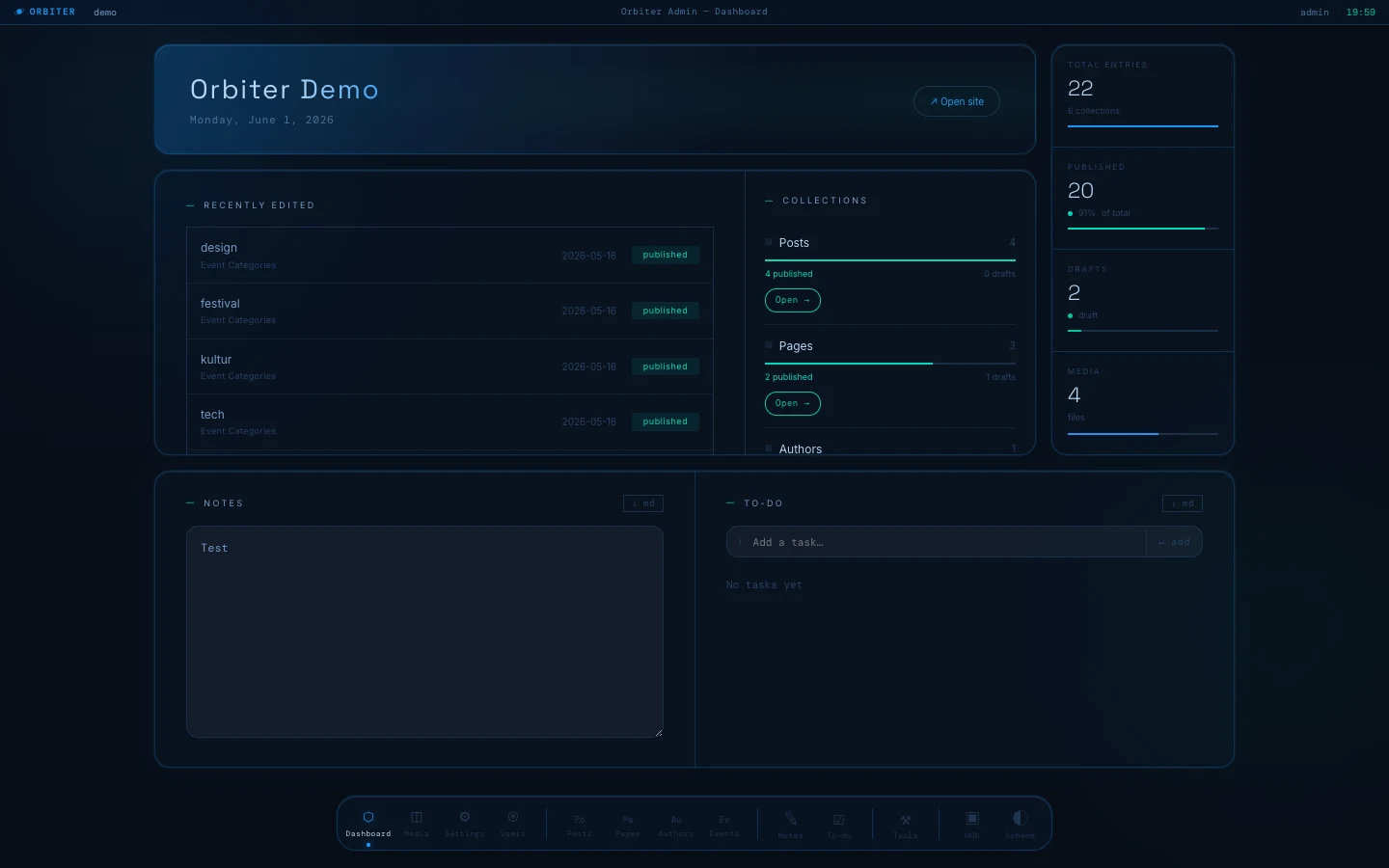Click the 2026-05-16 date on design row
1389x868 pixels.
point(588,256)
